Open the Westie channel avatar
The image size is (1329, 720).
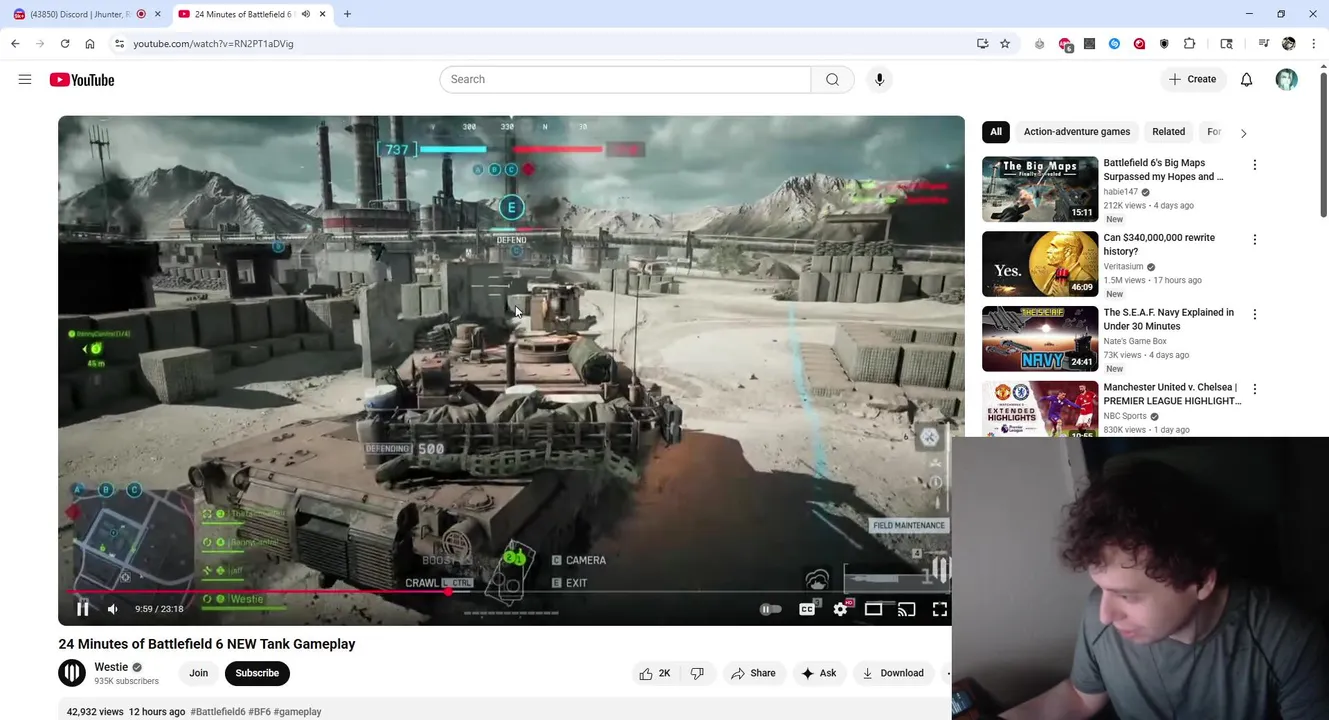72,673
